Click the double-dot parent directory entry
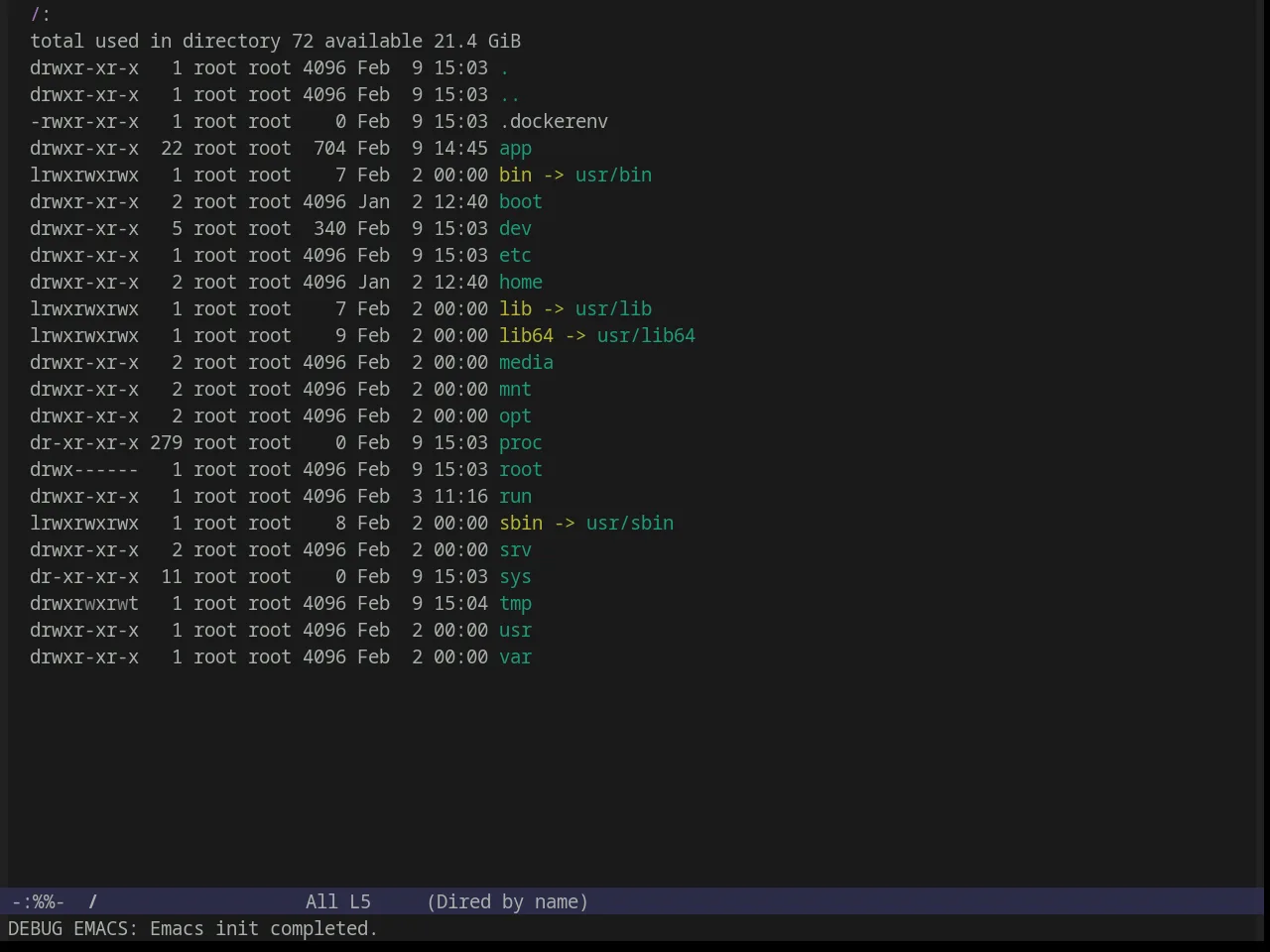The height and width of the screenshot is (952, 1270). click(x=510, y=94)
